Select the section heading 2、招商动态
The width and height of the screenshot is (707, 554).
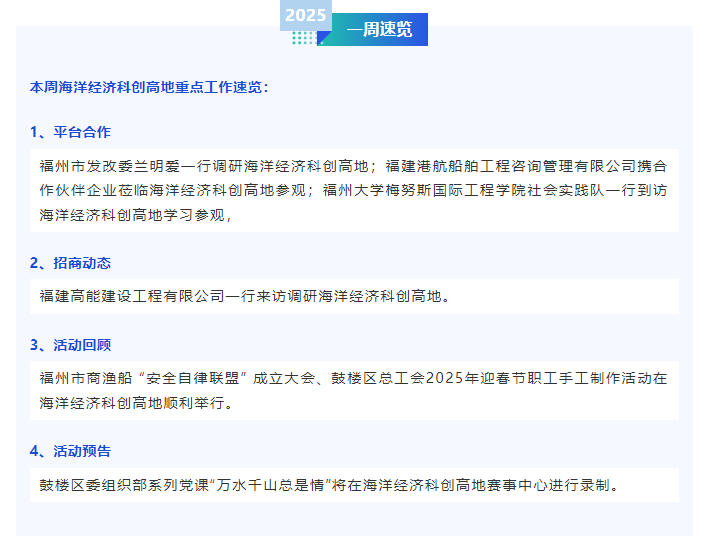pos(70,263)
